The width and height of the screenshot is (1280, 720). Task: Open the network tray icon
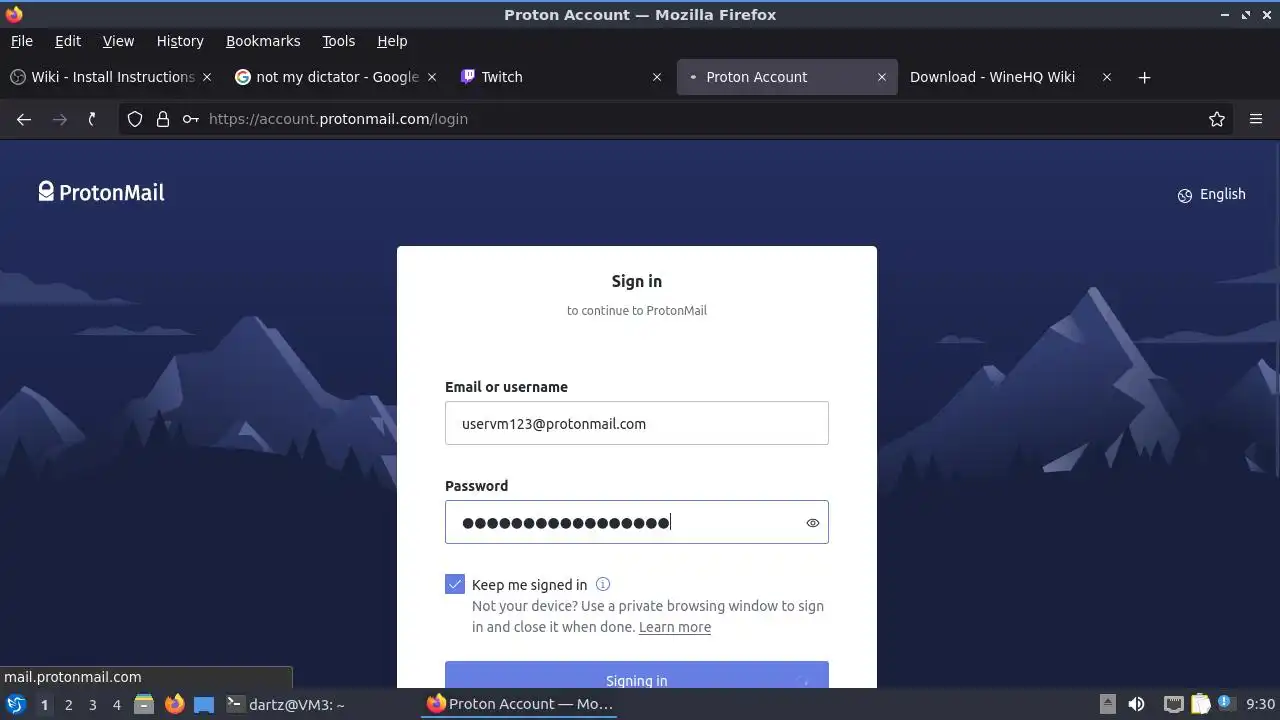1173,704
